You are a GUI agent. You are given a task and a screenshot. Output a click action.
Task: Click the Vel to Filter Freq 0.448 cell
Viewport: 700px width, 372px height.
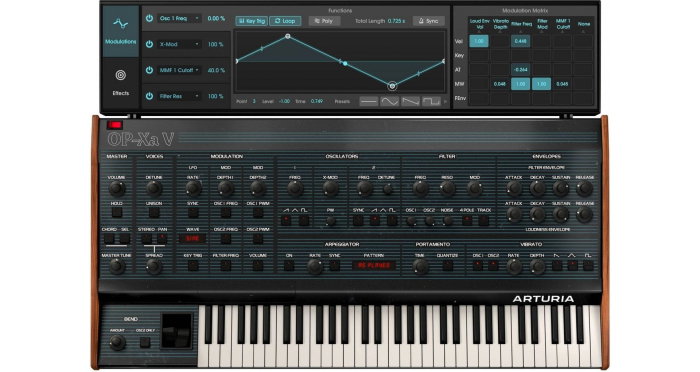[x=520, y=41]
